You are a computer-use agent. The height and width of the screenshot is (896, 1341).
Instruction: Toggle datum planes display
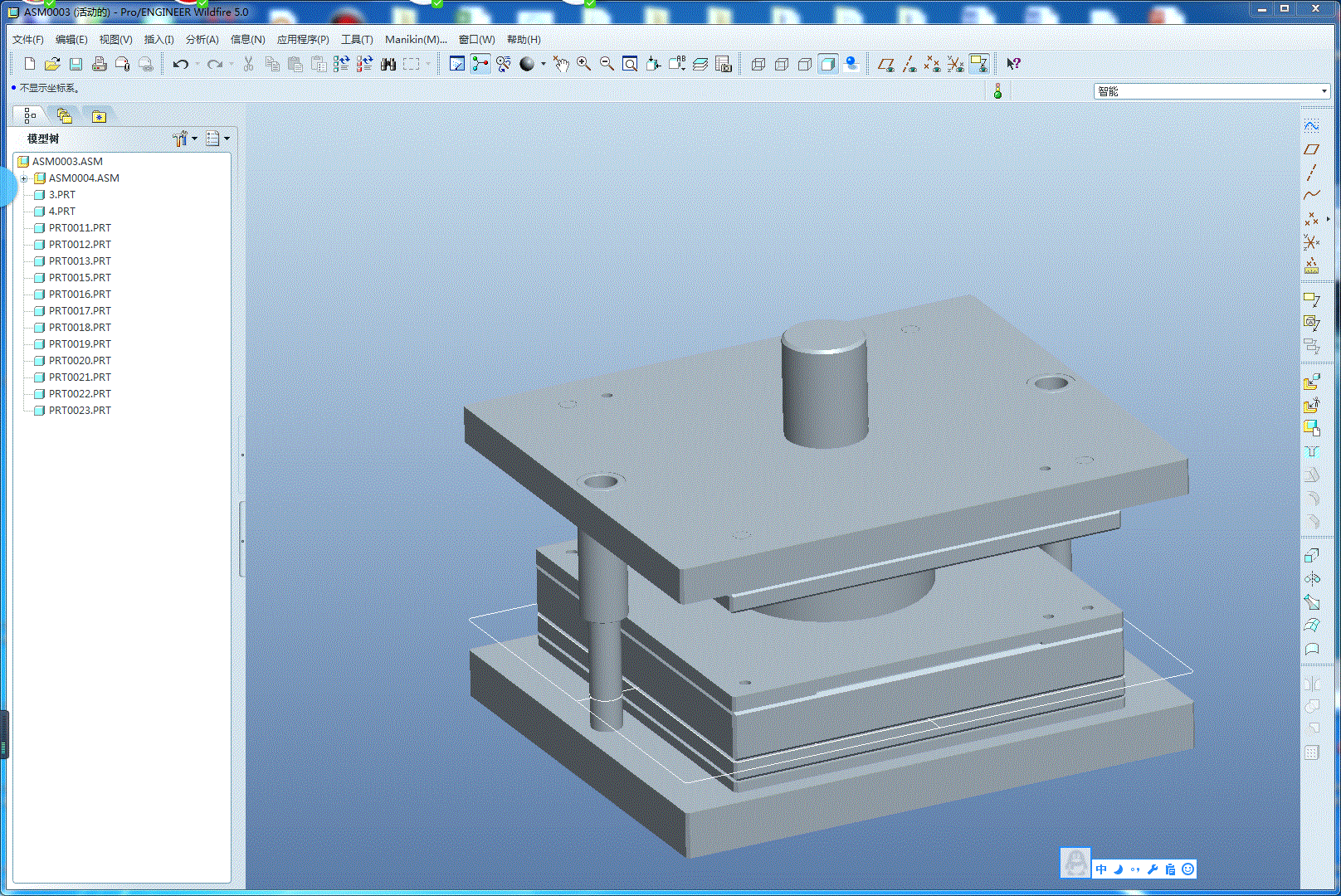coord(886,64)
